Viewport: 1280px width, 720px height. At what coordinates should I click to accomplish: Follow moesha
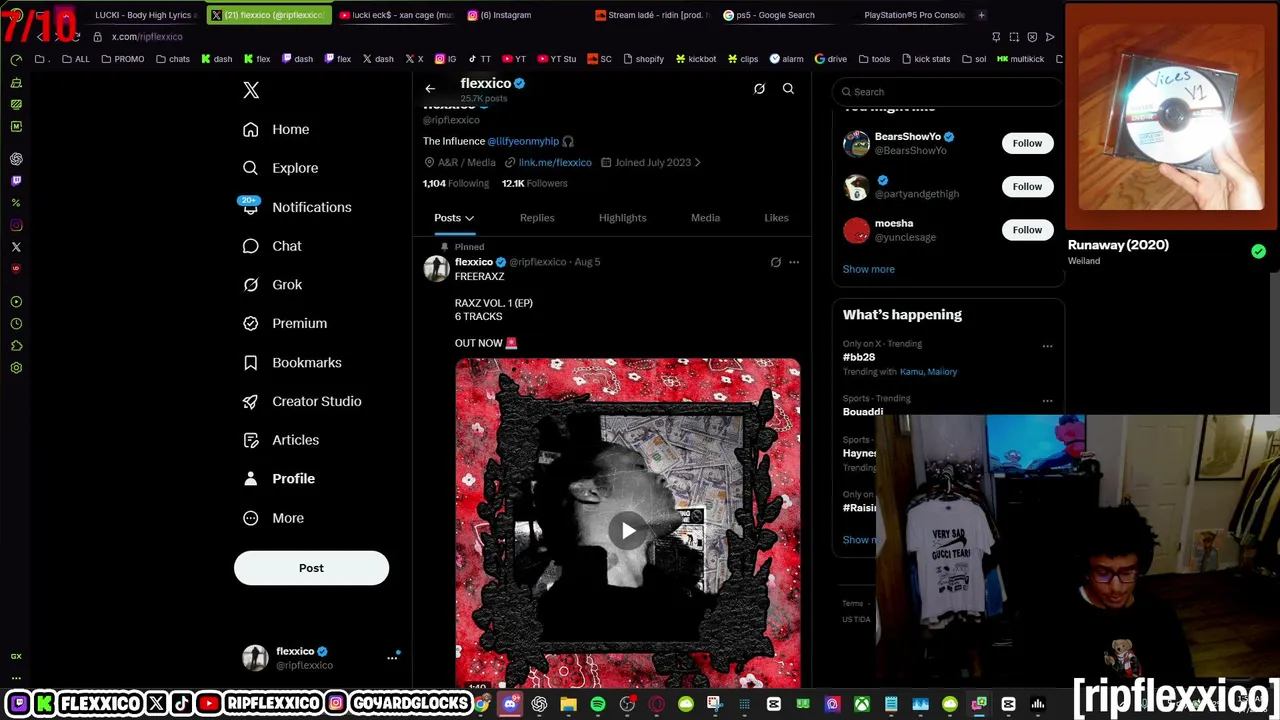click(1027, 230)
